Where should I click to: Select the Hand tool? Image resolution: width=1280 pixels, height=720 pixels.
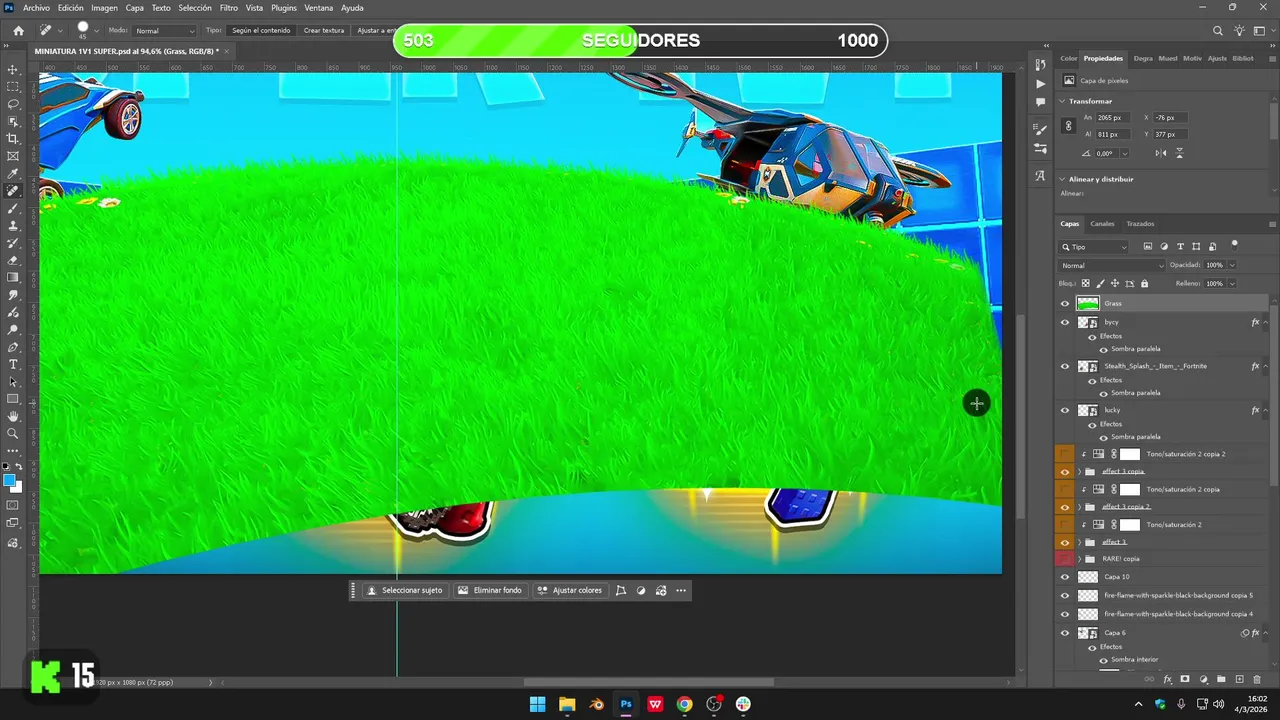(x=13, y=416)
